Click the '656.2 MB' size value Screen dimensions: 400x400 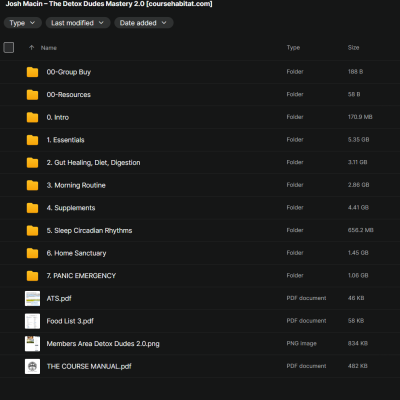click(x=361, y=230)
